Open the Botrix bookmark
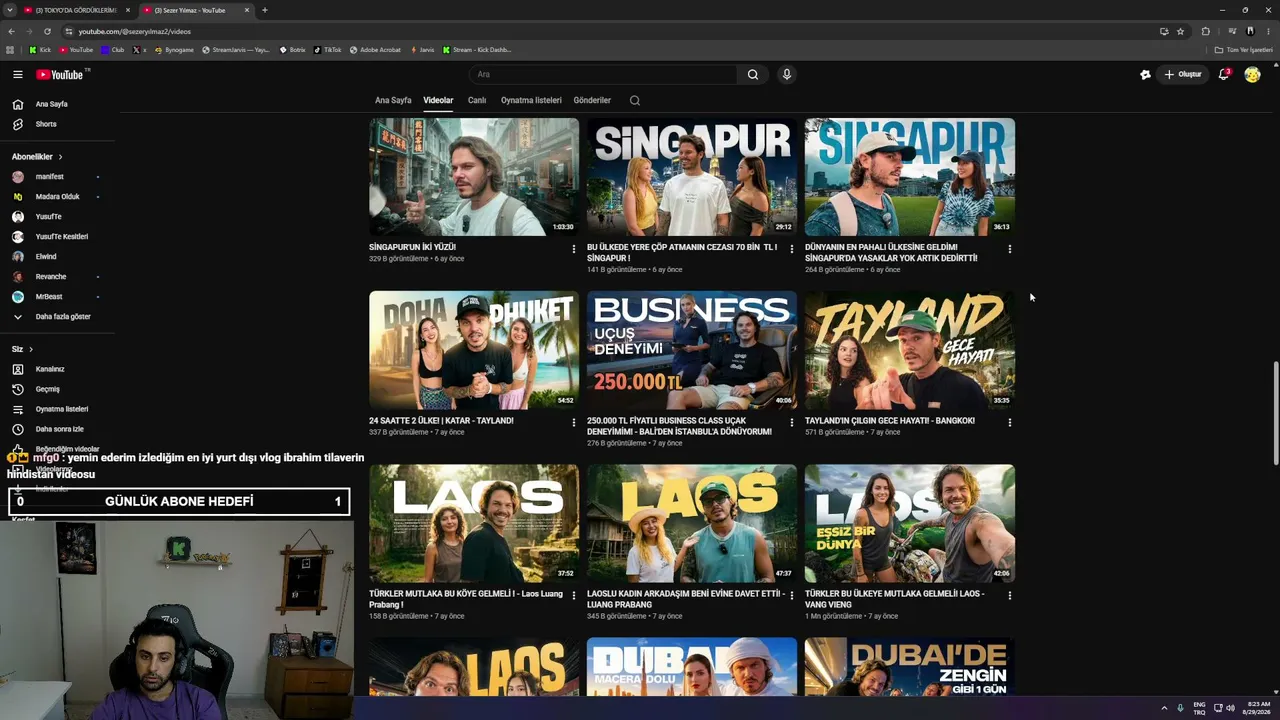 292,49
